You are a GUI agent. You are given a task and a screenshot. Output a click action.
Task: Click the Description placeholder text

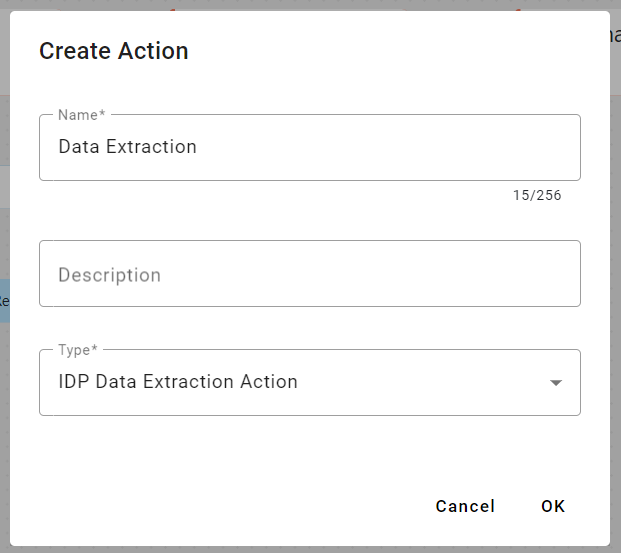(x=109, y=275)
